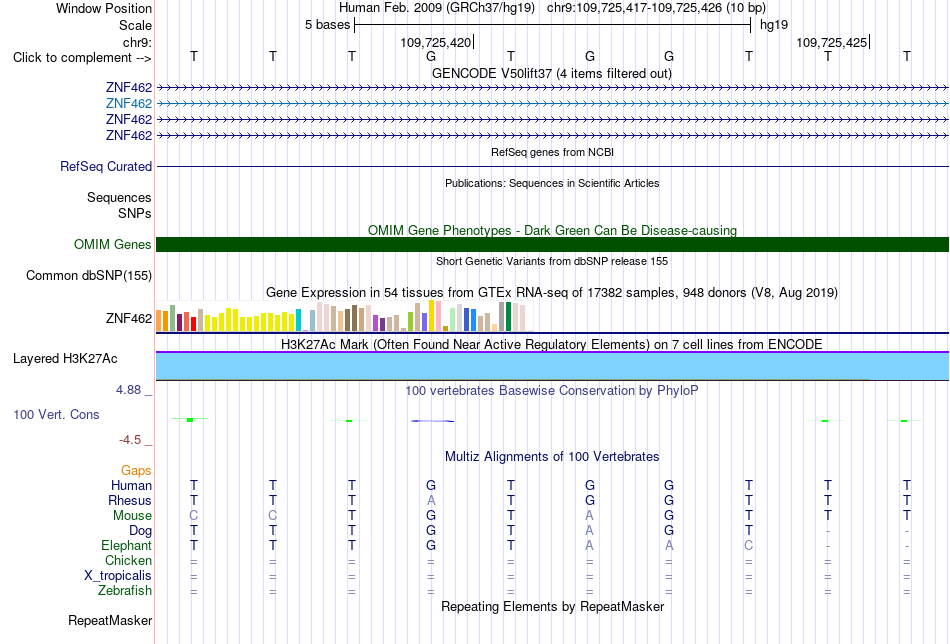Screen dimensions: 950x644
Task: Click the blue negative PhyloP conservation bar
Action: (x=433, y=420)
